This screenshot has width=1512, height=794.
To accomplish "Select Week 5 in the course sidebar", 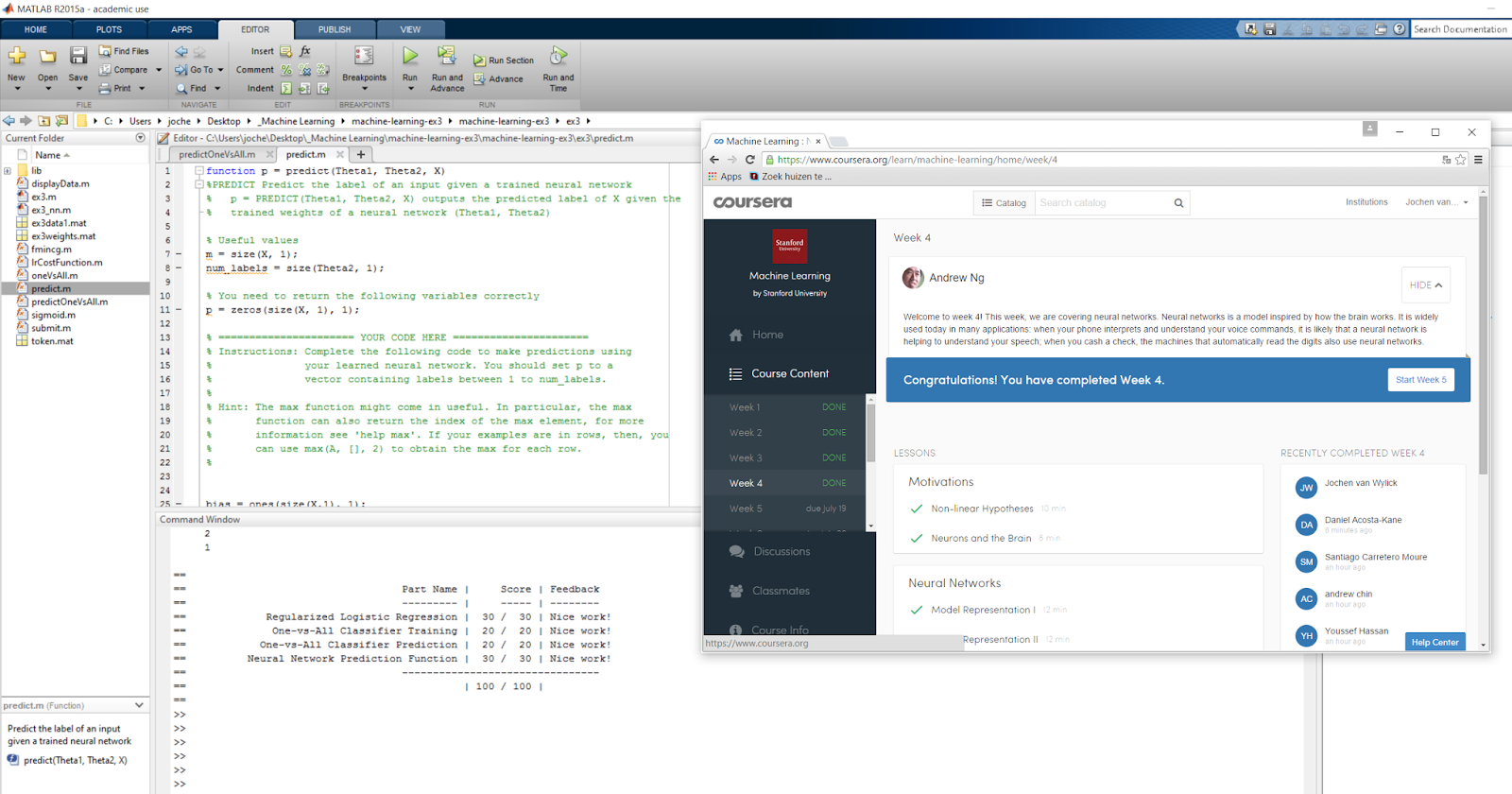I will 786,509.
